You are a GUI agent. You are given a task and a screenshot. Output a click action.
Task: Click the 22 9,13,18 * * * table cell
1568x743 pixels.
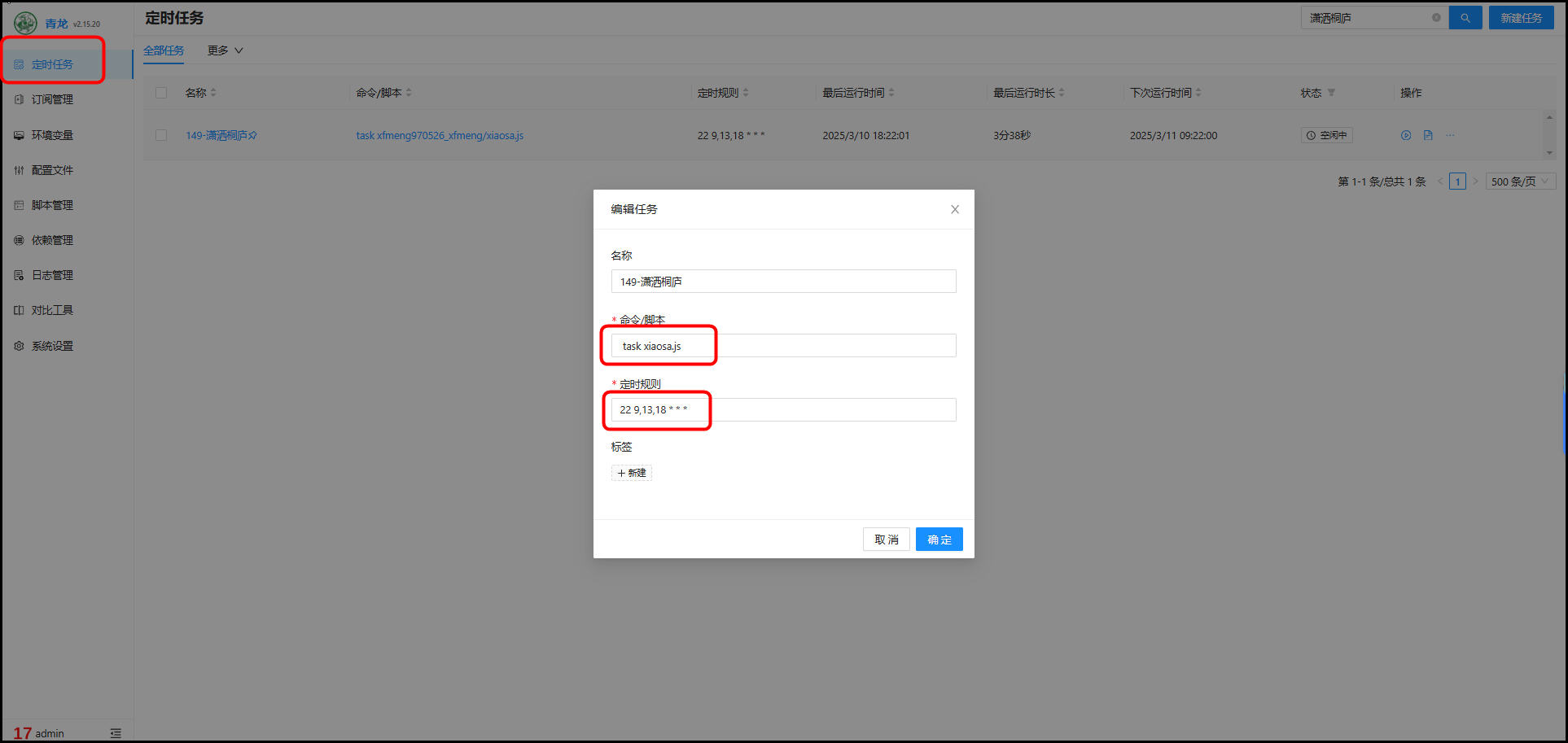click(x=731, y=135)
